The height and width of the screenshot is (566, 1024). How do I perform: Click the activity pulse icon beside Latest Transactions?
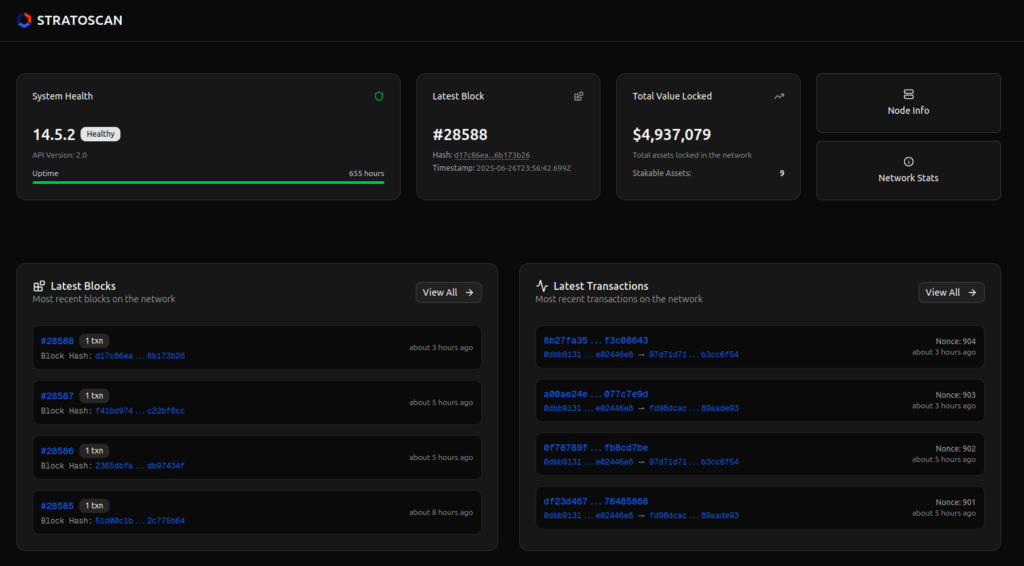542,286
